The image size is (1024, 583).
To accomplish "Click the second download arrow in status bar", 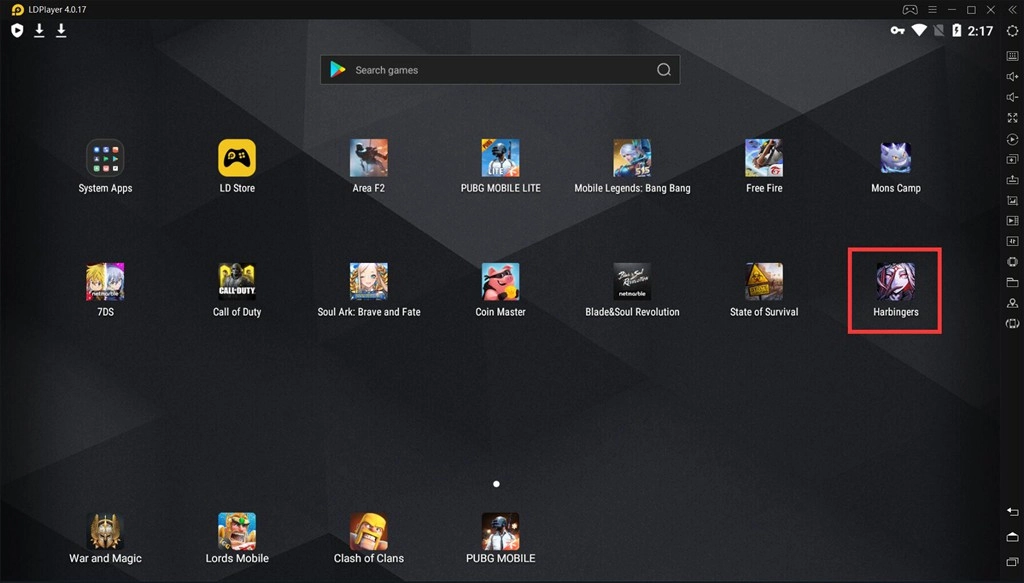I will point(61,31).
